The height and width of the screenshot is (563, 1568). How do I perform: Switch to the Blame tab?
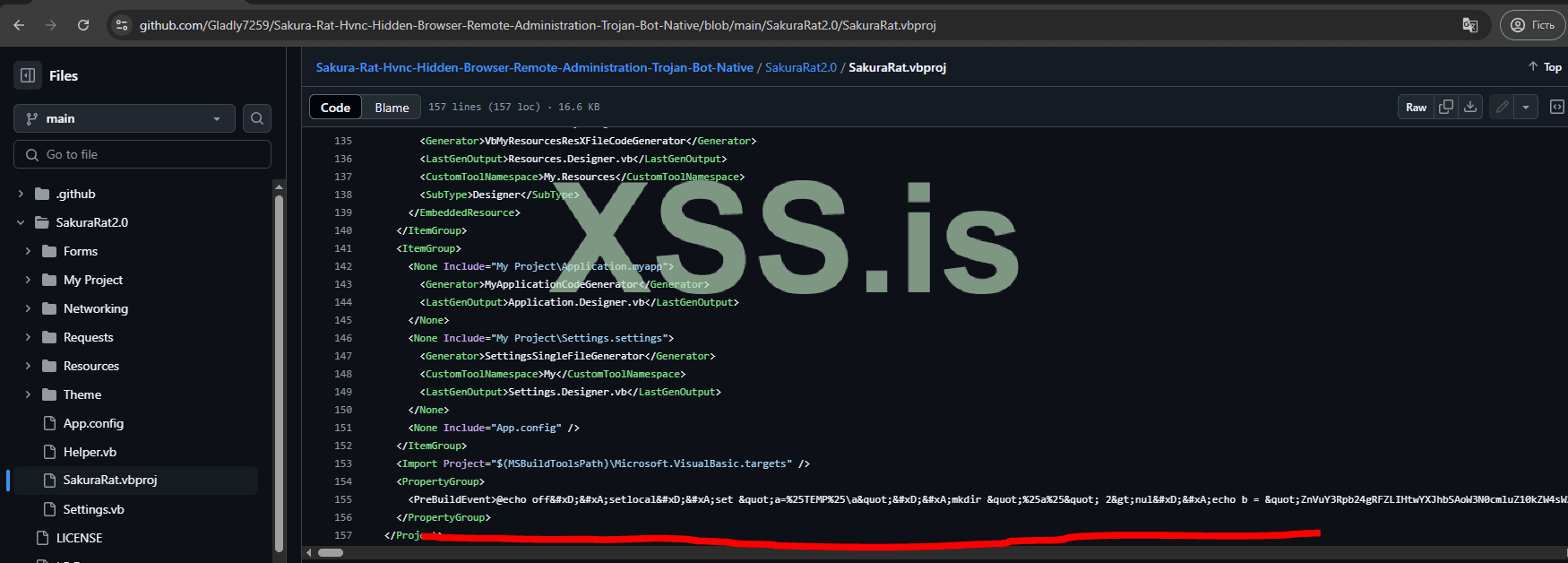[392, 107]
